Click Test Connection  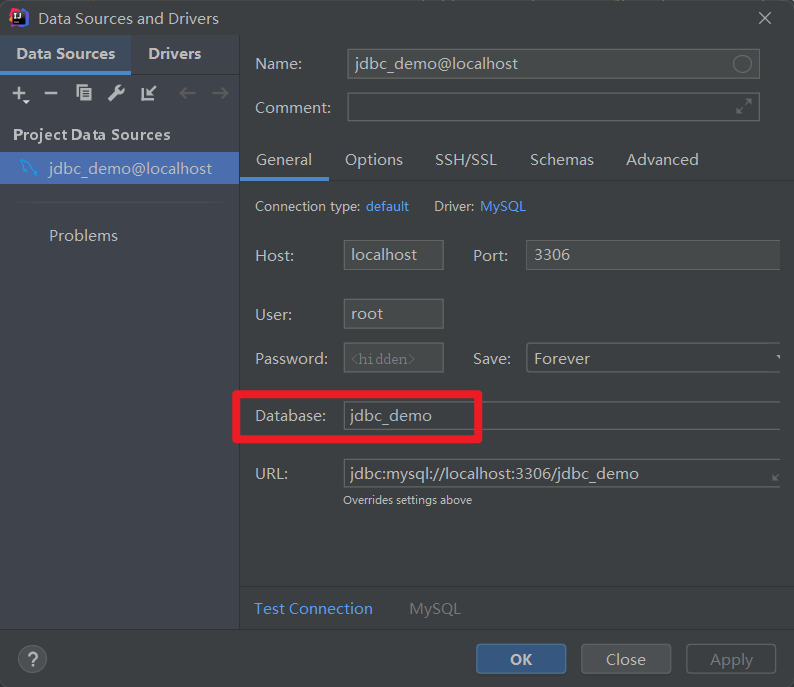click(x=313, y=609)
